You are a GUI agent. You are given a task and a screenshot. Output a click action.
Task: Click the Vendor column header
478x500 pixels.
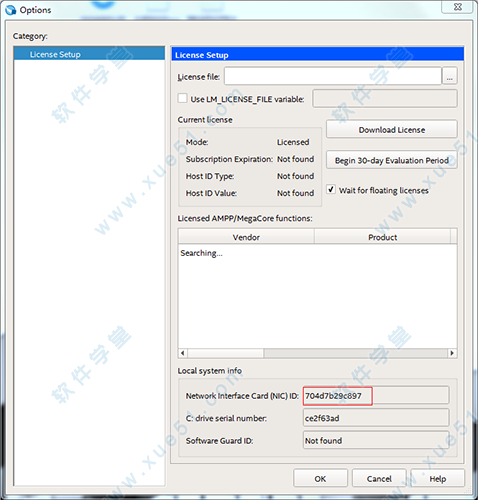click(x=246, y=237)
